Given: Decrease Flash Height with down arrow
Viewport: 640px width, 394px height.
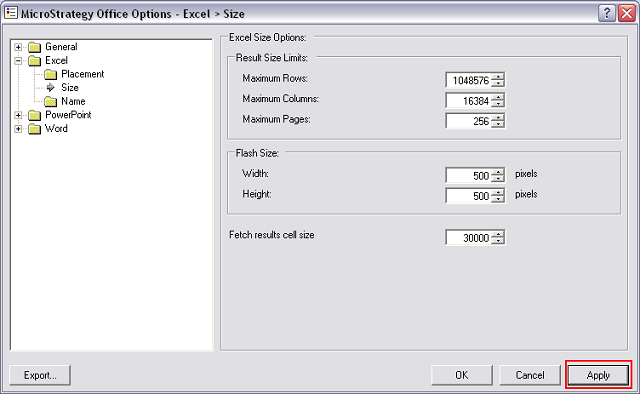Looking at the screenshot, I should pos(498,199).
